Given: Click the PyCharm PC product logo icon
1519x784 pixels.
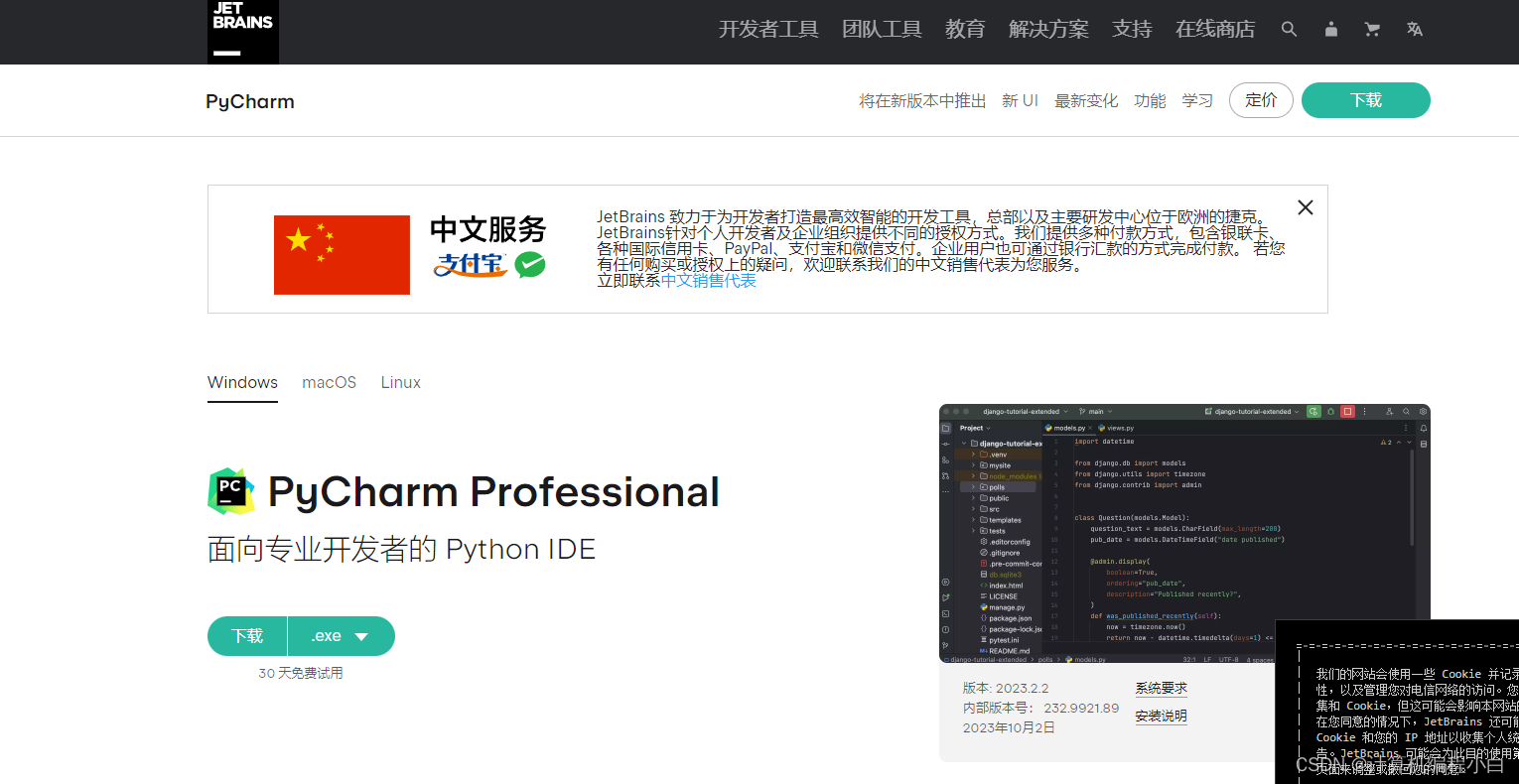Looking at the screenshot, I should pyautogui.click(x=230, y=491).
